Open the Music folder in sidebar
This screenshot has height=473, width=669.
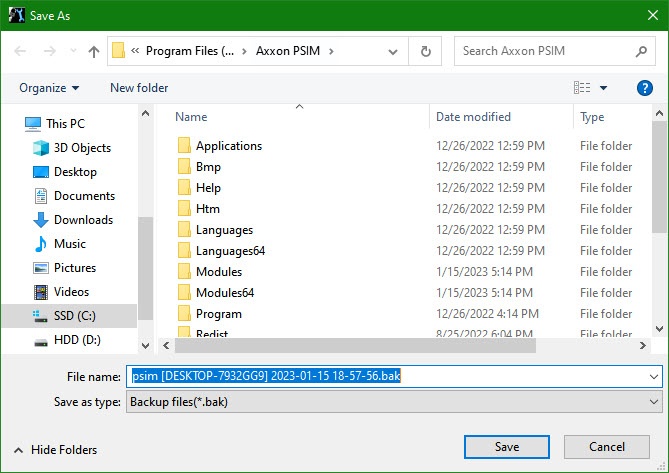[x=69, y=244]
